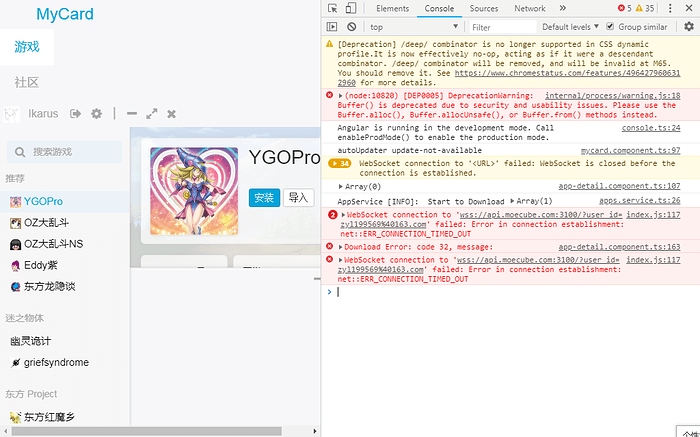Click the 东方龙隐谈 game icon

16,287
